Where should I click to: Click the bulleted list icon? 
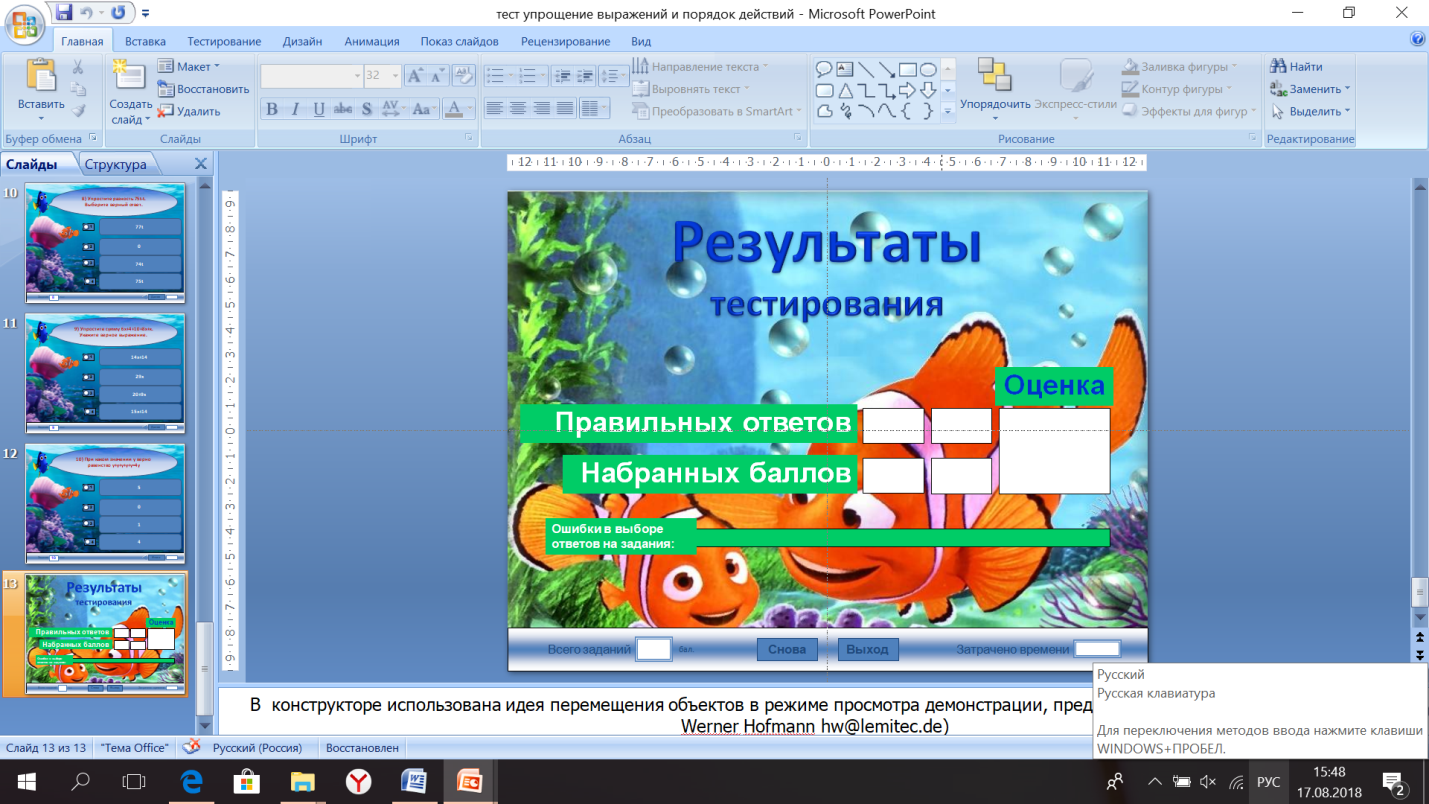(x=497, y=76)
